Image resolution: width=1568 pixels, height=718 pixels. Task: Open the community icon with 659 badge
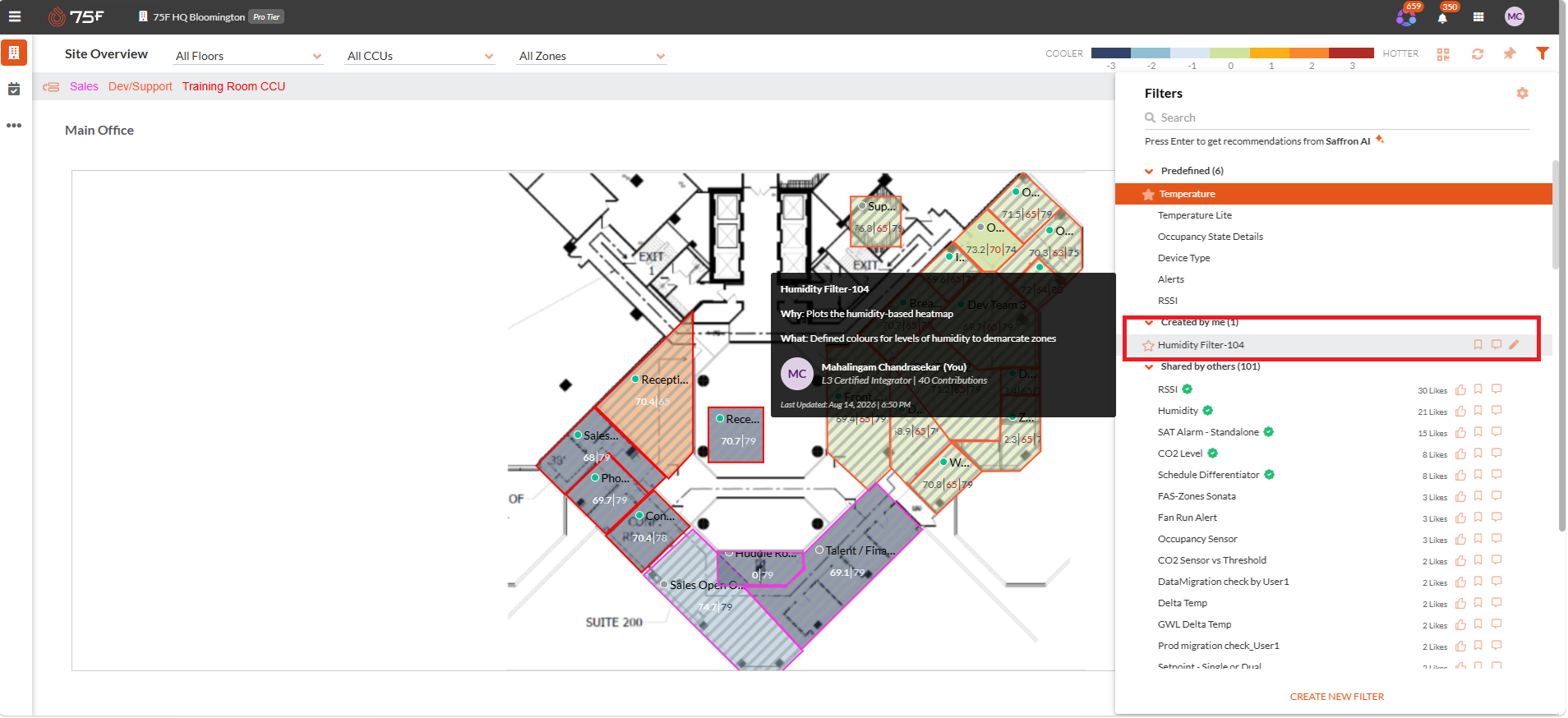(1407, 16)
